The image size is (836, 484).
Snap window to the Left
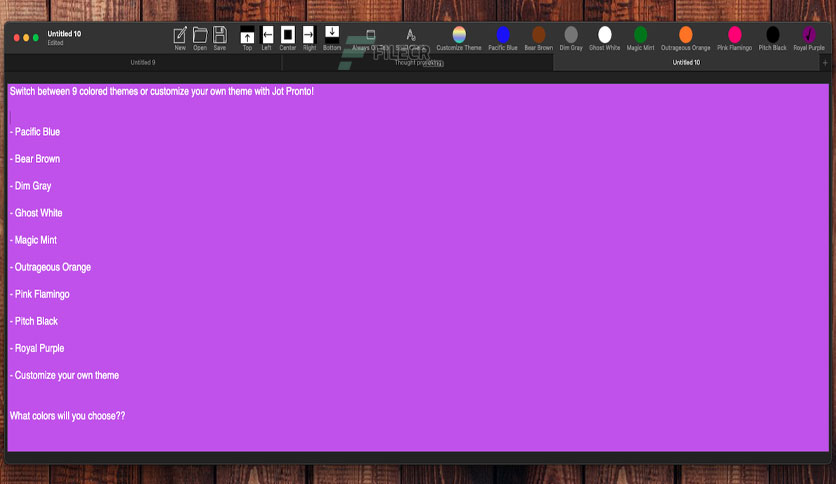click(x=267, y=35)
